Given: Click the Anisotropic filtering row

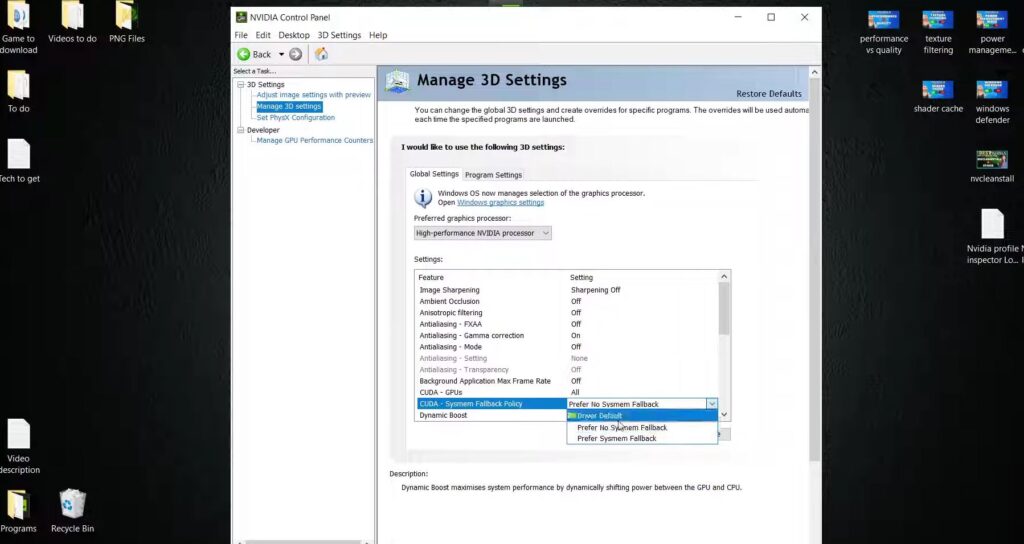Looking at the screenshot, I should pos(568,313).
